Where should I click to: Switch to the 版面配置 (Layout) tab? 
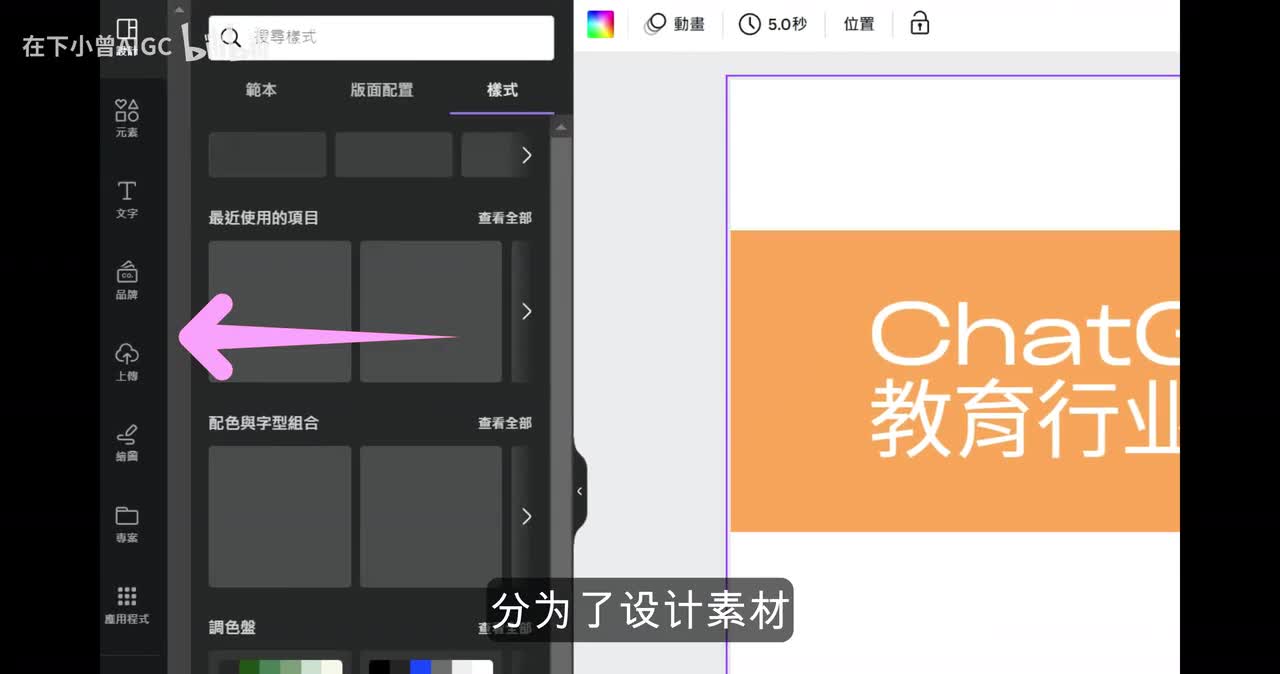tap(381, 90)
